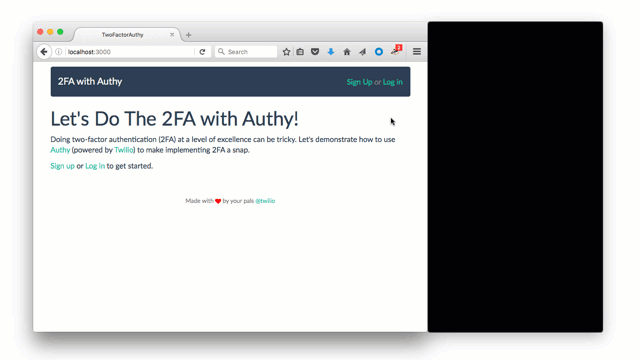Viewport: 640px width, 360px height.
Task: Click the Sign up link below the paragraph
Action: pos(62,166)
